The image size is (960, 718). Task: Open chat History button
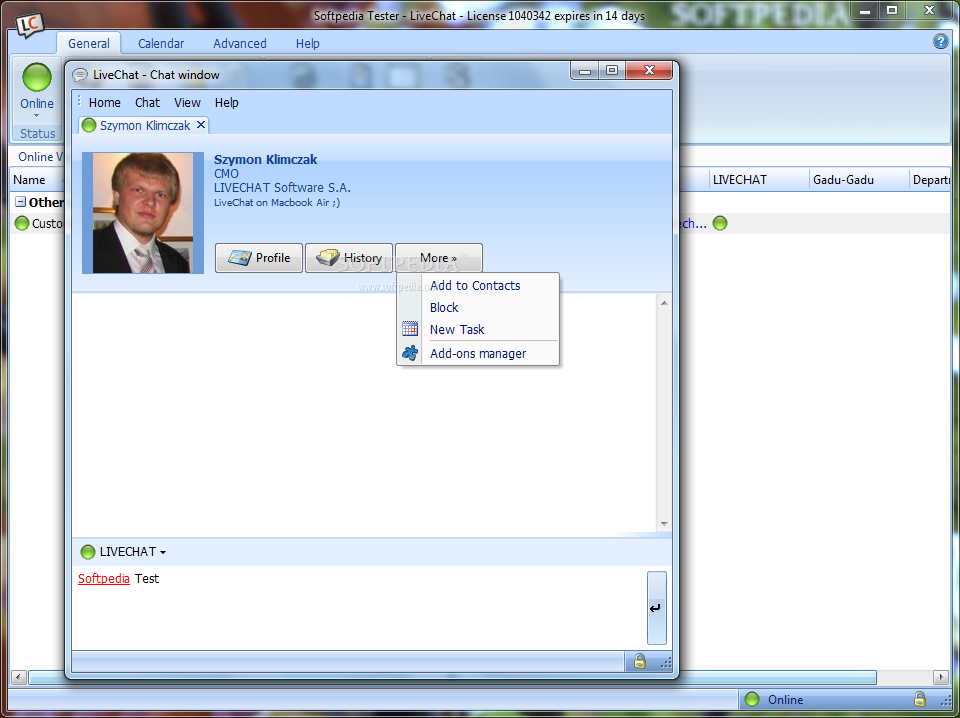[349, 258]
